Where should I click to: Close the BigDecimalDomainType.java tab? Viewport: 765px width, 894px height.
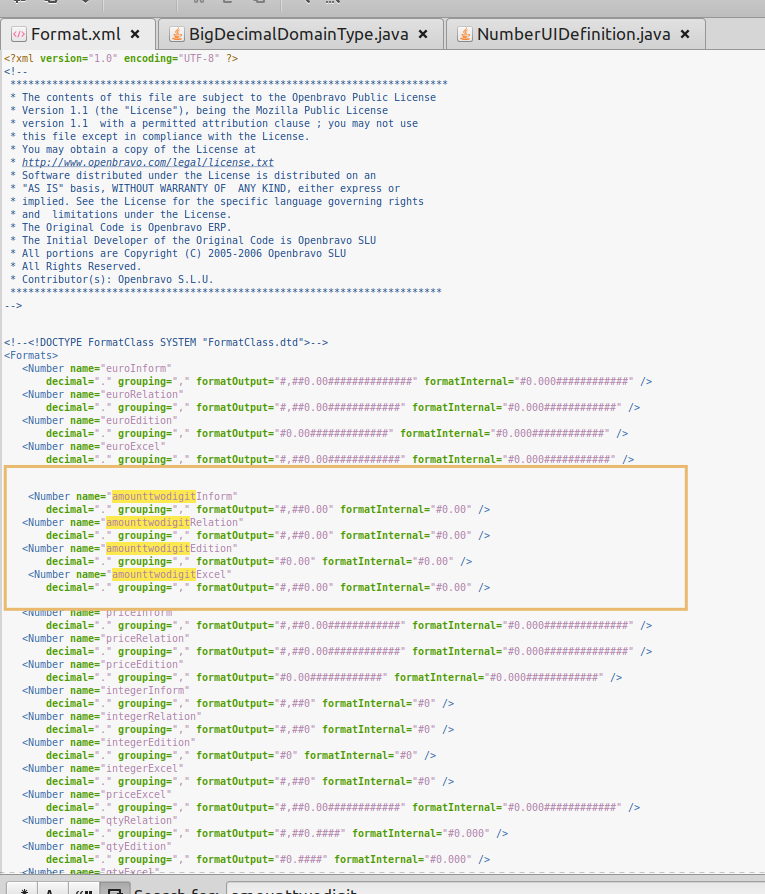point(423,34)
